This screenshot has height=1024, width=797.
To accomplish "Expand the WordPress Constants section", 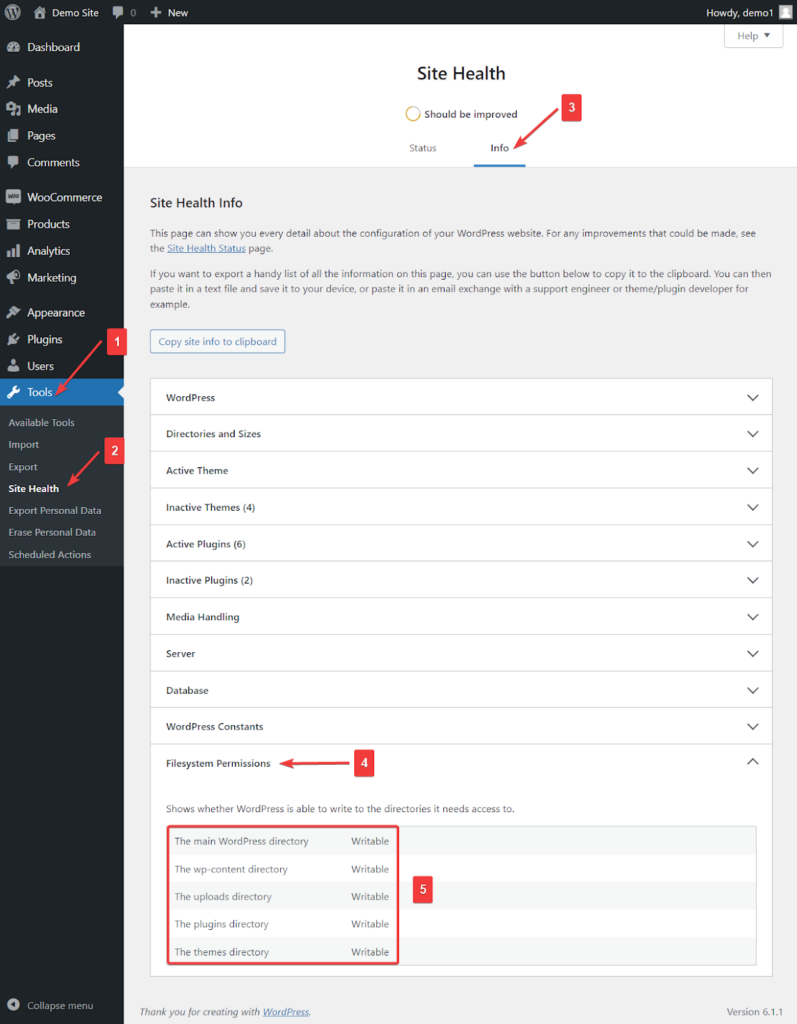I will coord(461,726).
